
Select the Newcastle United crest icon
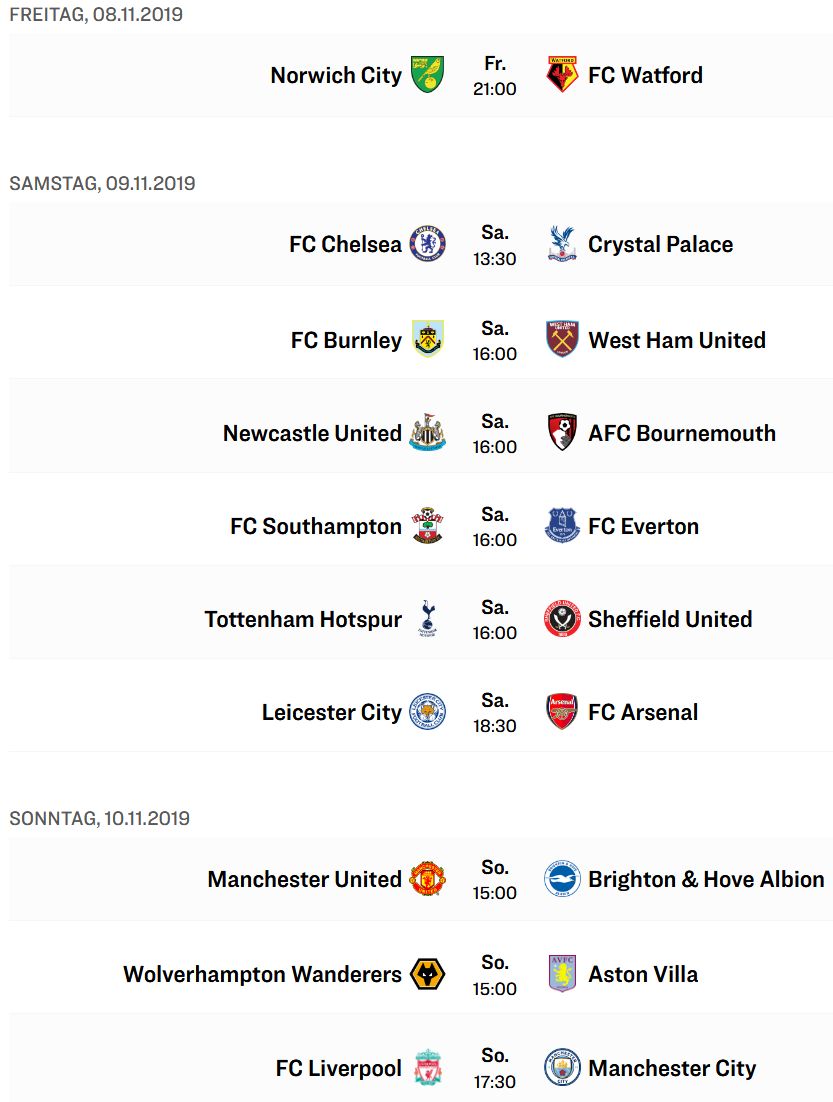click(427, 432)
